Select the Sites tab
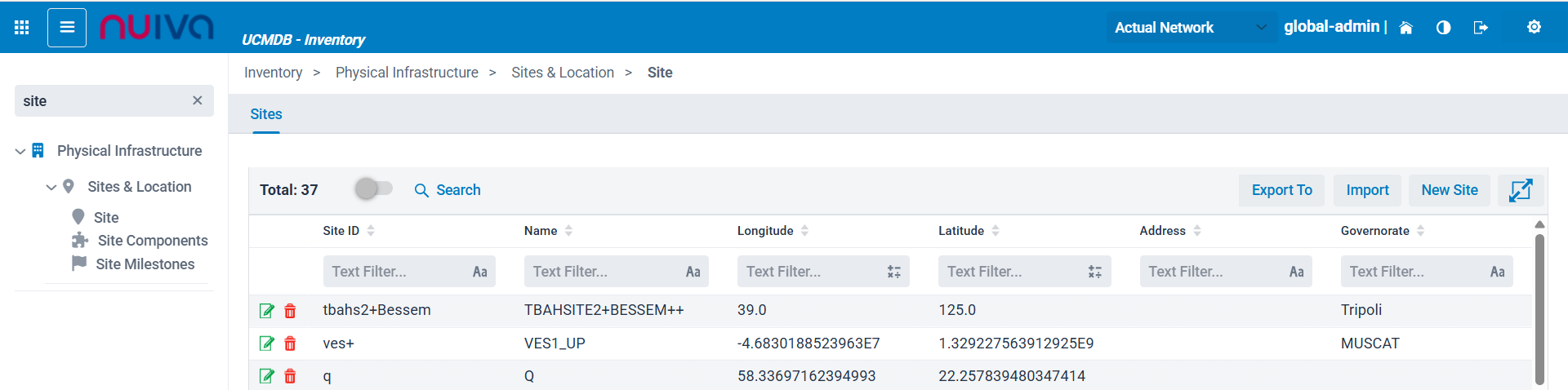Image resolution: width=1568 pixels, height=390 pixels. (266, 114)
